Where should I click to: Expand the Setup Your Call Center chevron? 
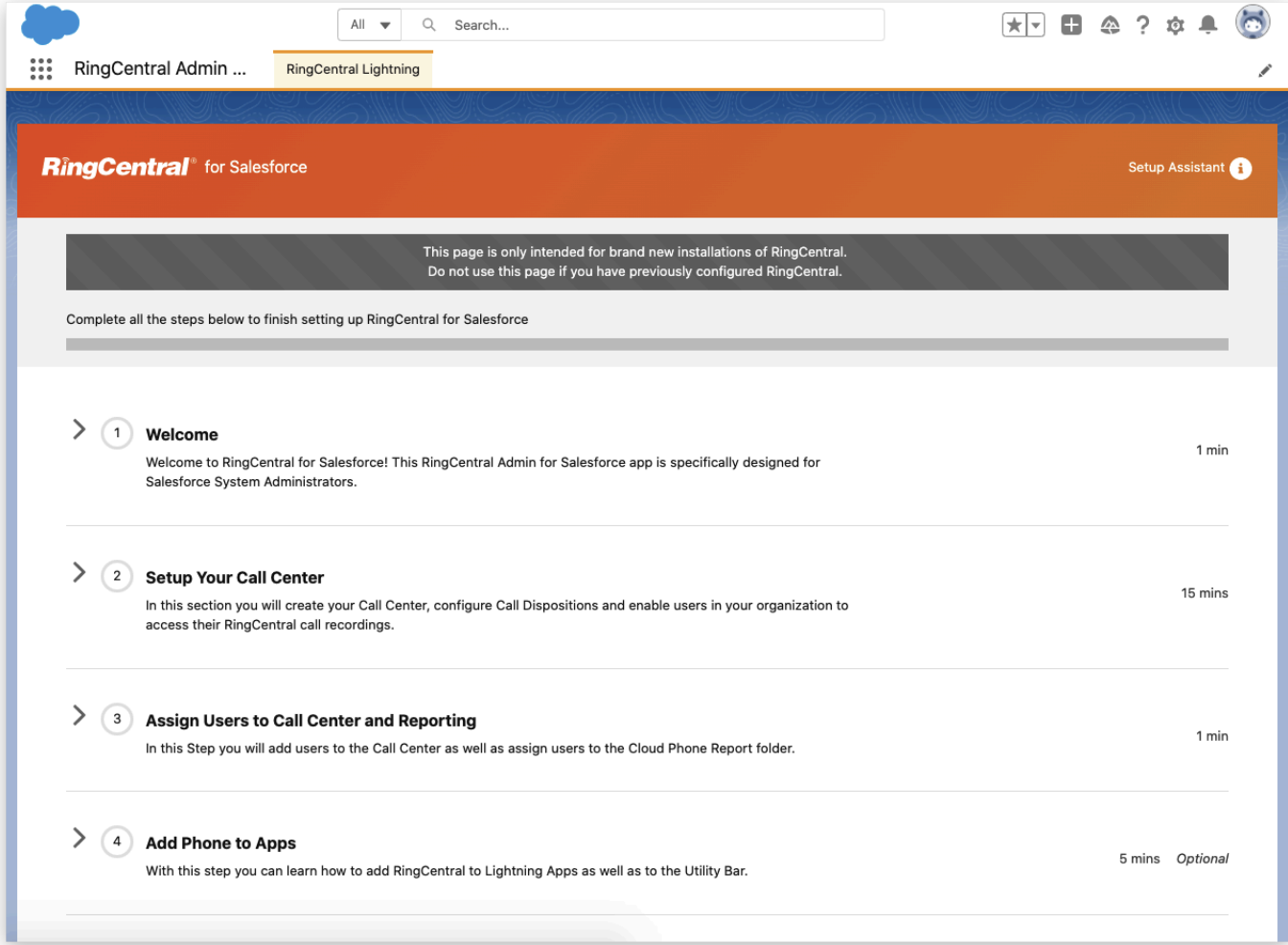[x=80, y=572]
